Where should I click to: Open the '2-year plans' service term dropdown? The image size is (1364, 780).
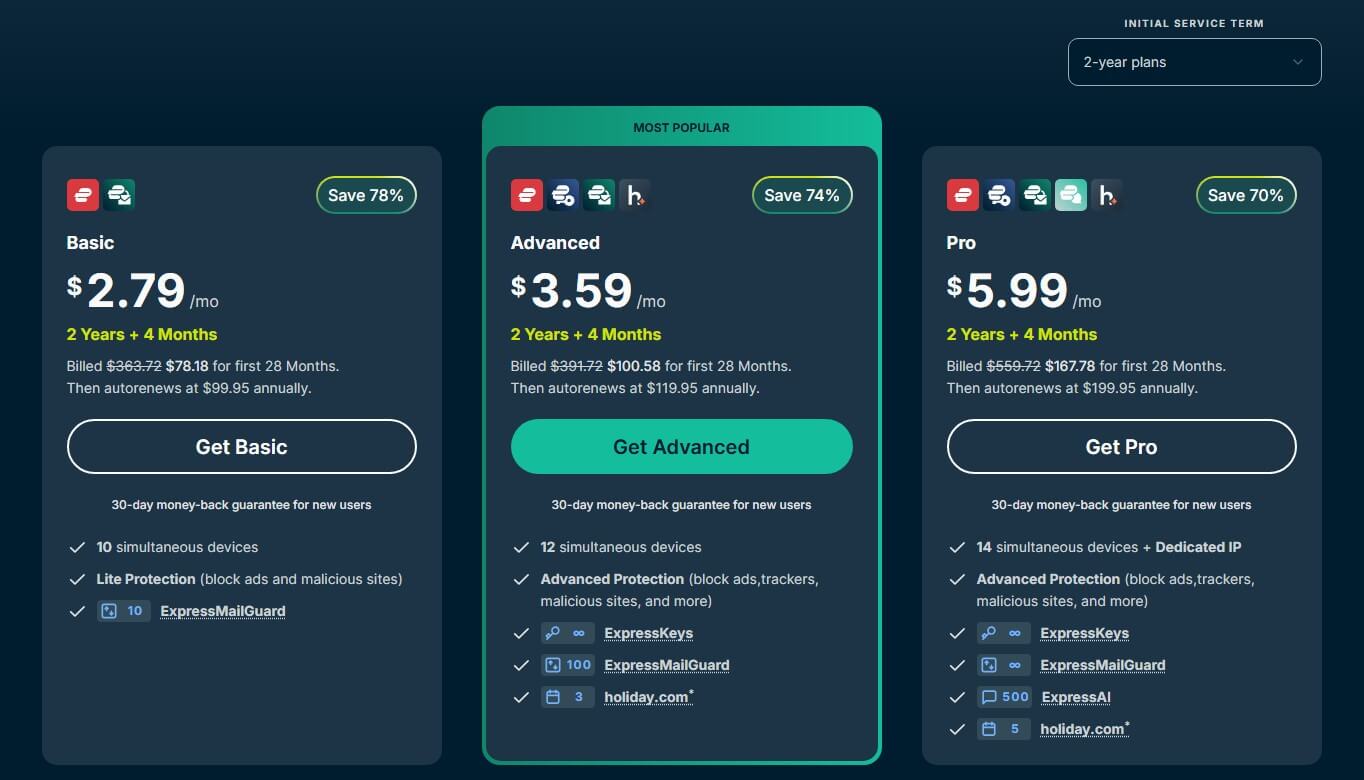pos(1194,62)
